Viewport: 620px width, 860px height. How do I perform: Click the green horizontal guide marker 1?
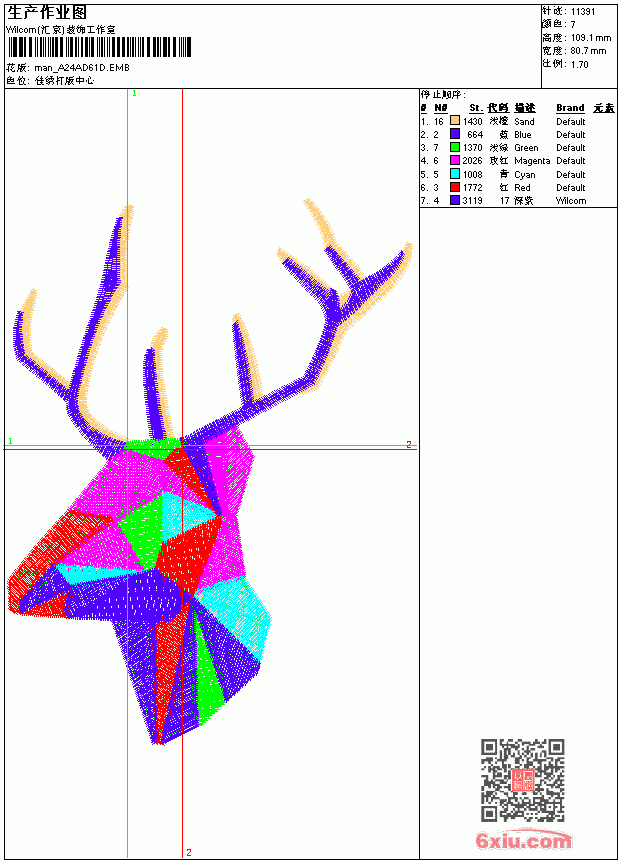pyautogui.click(x=10, y=441)
